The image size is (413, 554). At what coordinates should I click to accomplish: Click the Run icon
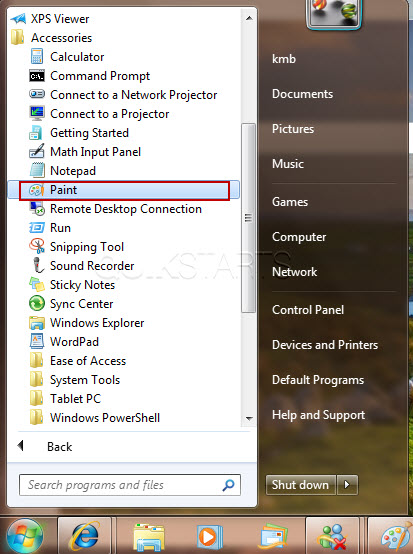pos(37,228)
